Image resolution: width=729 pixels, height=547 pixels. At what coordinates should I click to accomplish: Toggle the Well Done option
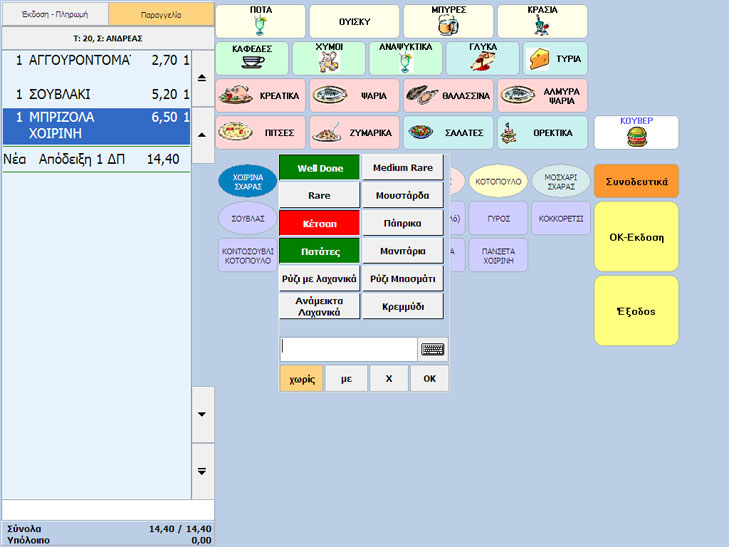pyautogui.click(x=318, y=168)
